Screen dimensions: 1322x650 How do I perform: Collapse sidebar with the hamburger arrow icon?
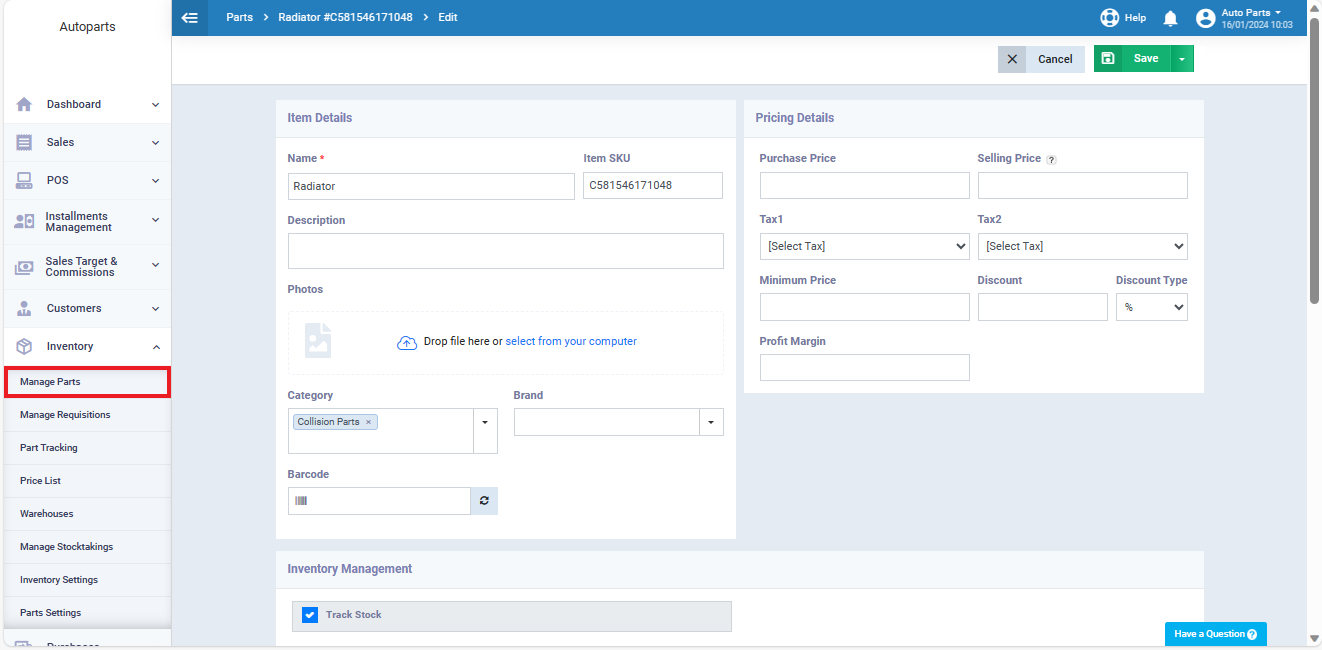coord(190,18)
